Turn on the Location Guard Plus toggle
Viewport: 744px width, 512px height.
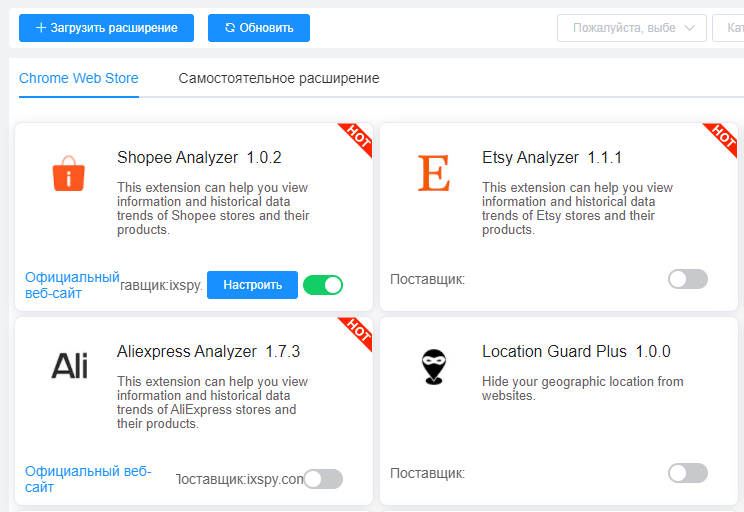(x=688, y=473)
